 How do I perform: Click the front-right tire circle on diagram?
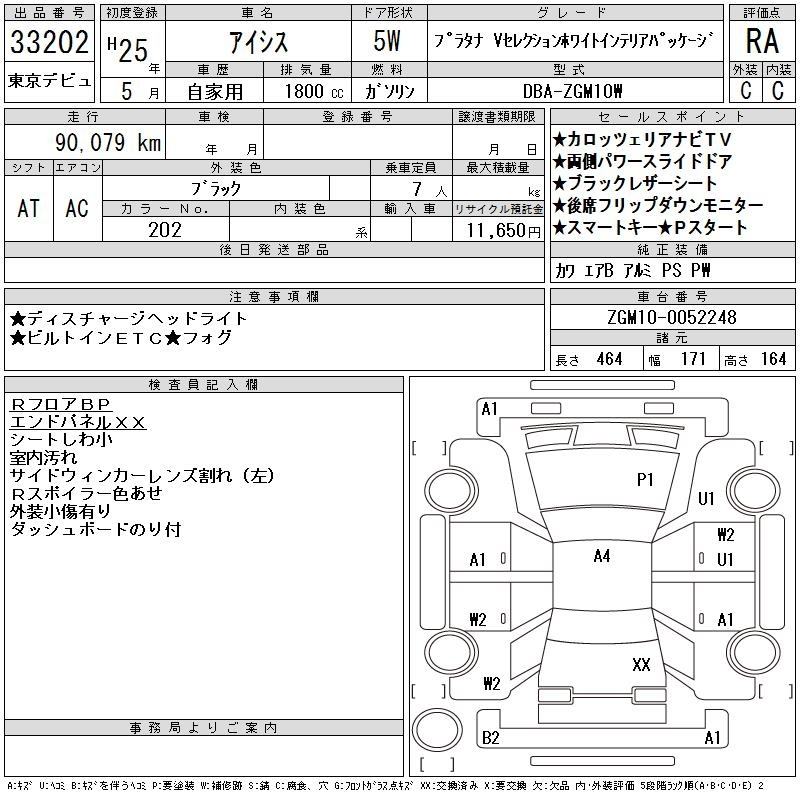[754, 490]
